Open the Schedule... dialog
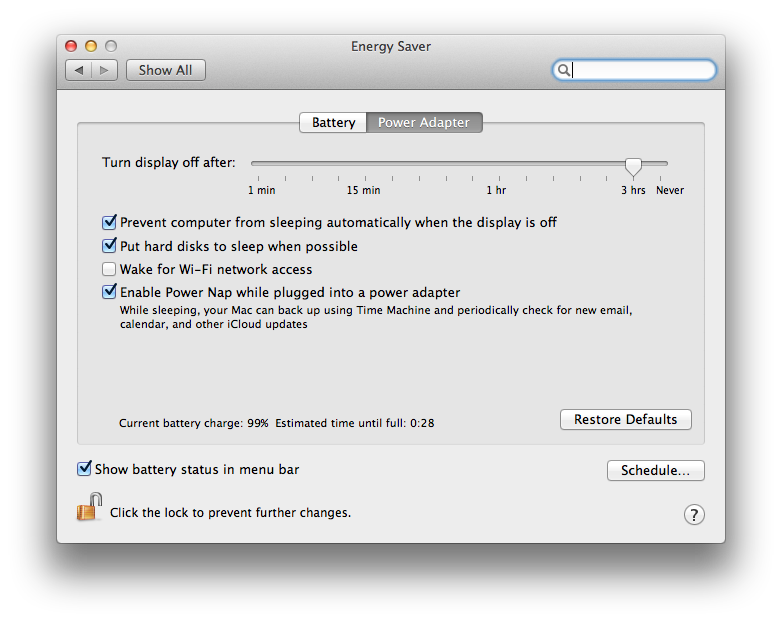The width and height of the screenshot is (782, 622). click(655, 470)
